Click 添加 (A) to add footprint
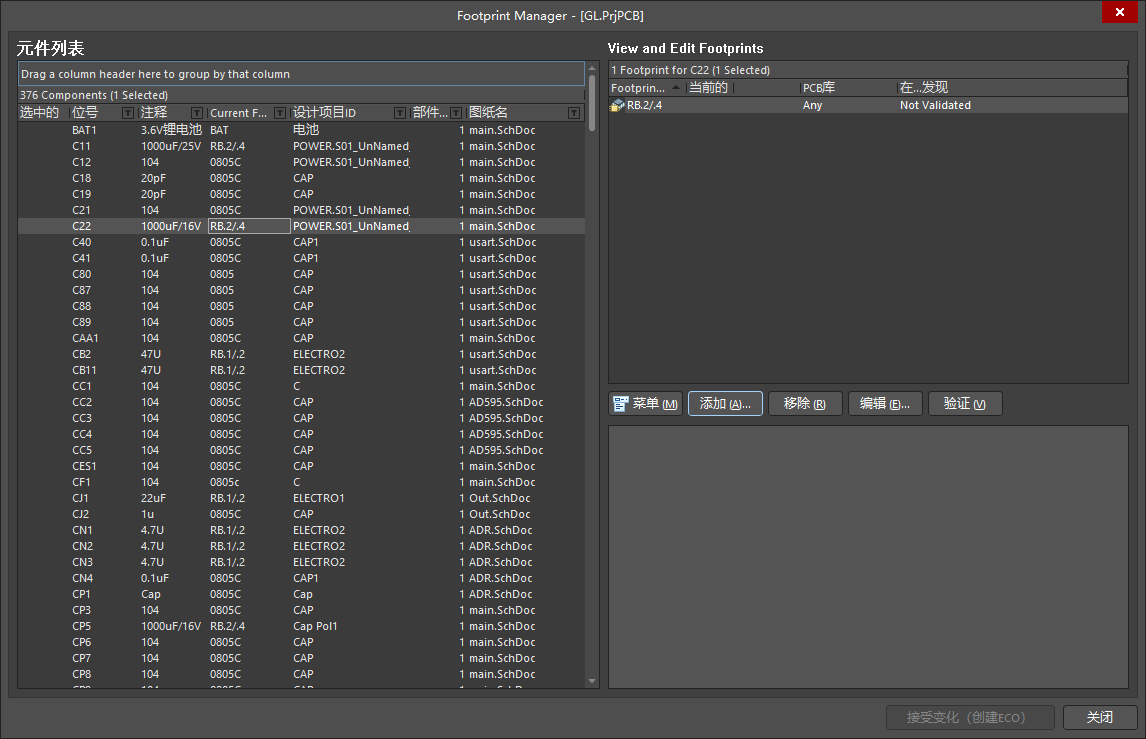The image size is (1146, 739). click(x=725, y=404)
